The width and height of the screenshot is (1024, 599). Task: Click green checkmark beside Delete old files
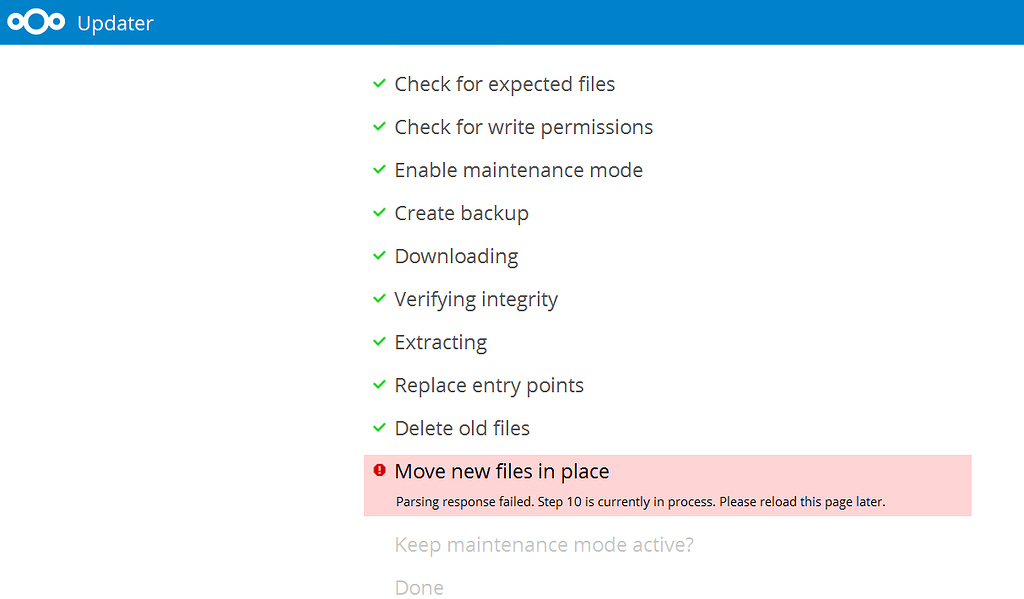(x=379, y=428)
